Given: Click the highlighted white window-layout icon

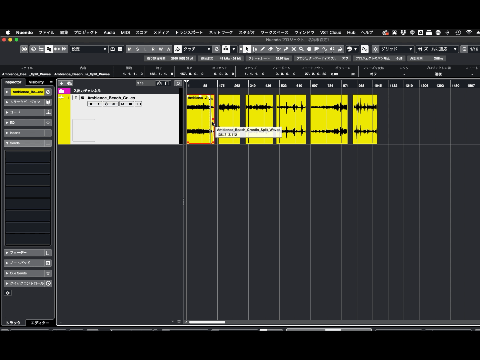Looking at the screenshot, I should 49,49.
